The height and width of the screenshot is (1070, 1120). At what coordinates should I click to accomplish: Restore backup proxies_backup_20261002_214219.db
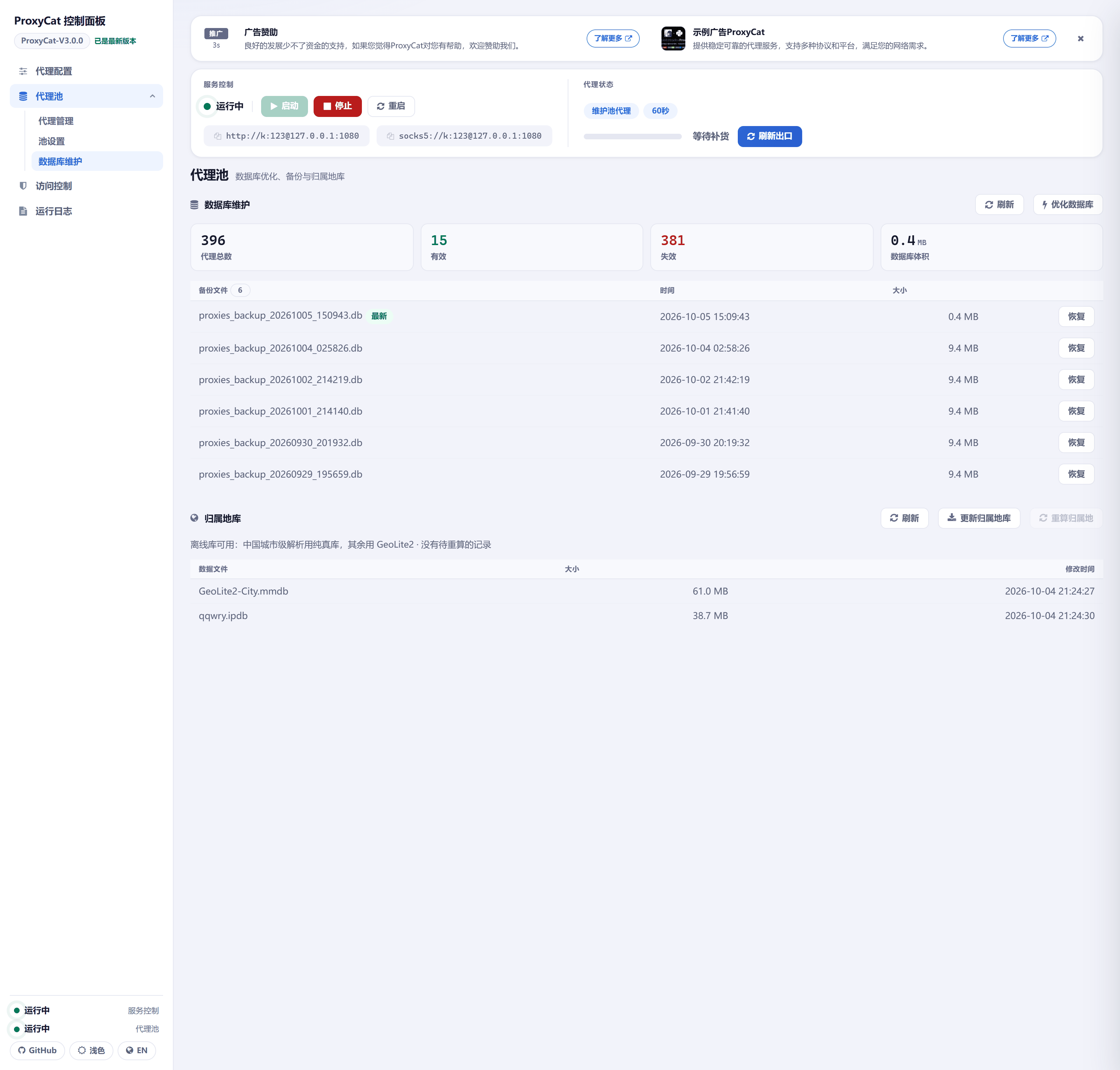[x=1076, y=379]
